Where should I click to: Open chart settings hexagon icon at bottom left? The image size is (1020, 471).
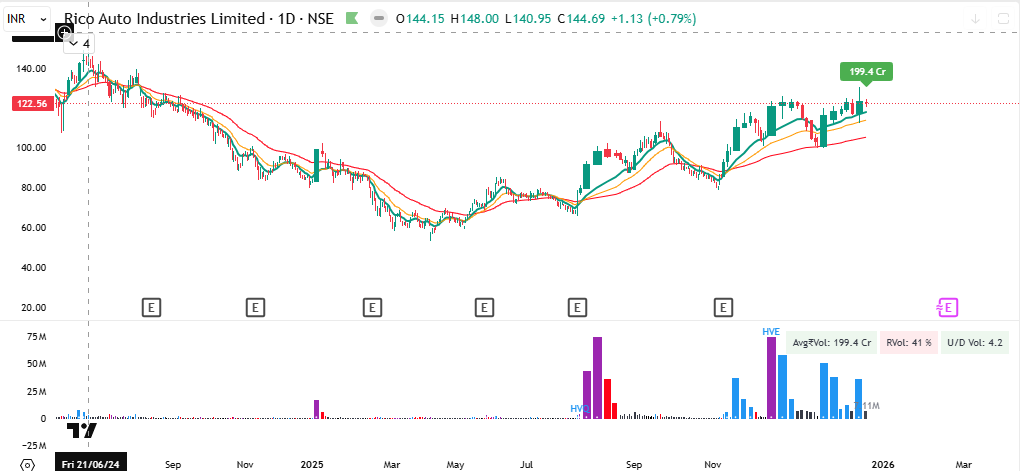pos(27,464)
